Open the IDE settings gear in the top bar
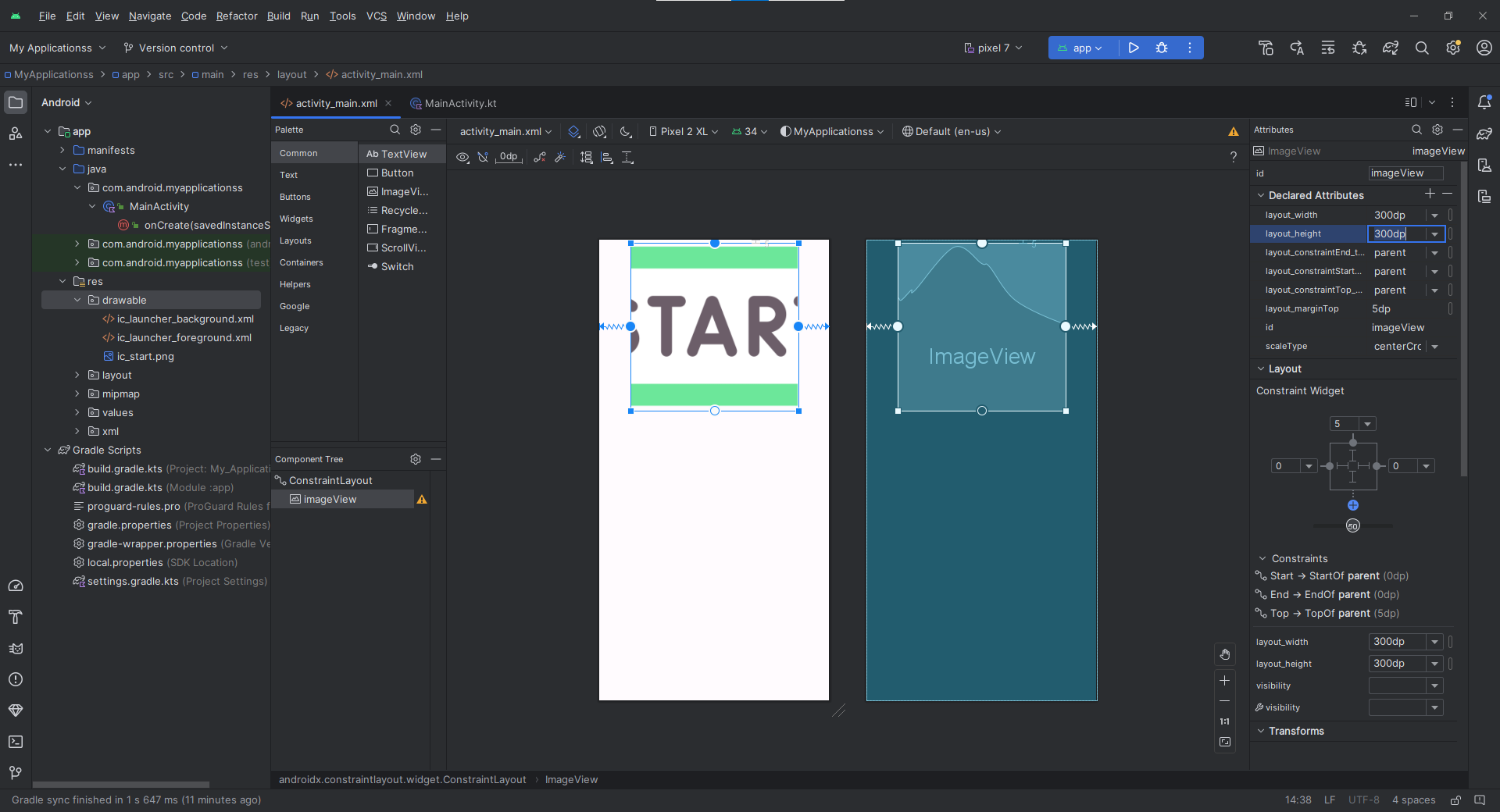The width and height of the screenshot is (1500, 812). point(1453,48)
